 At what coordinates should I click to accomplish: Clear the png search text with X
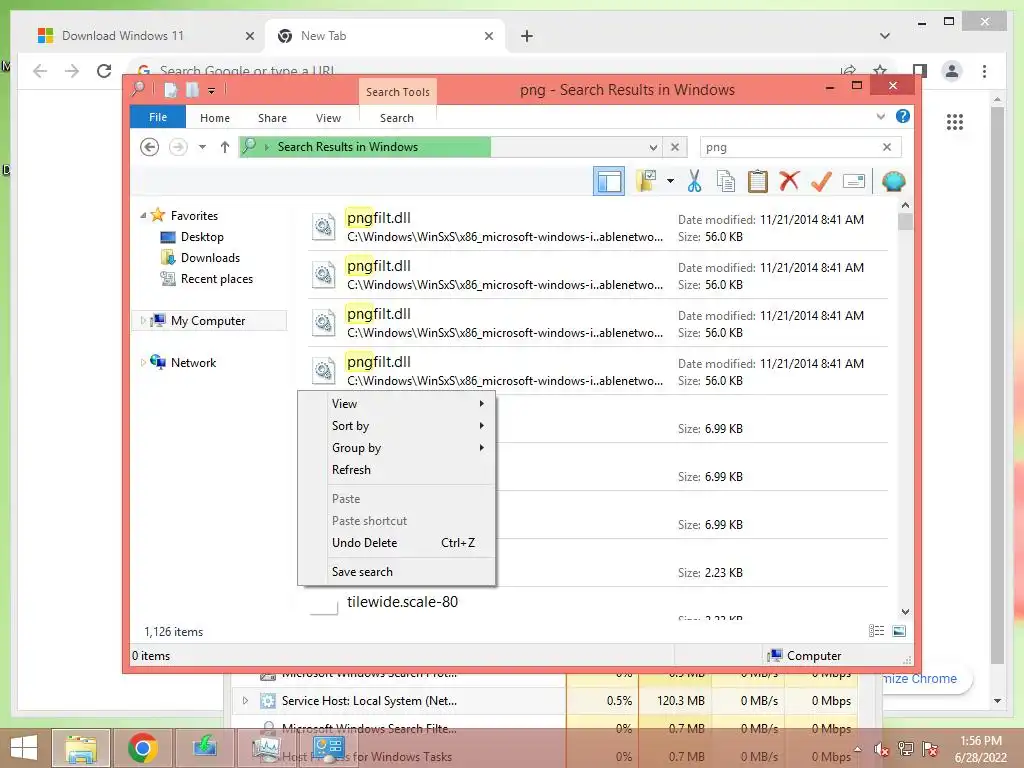pyautogui.click(x=887, y=147)
